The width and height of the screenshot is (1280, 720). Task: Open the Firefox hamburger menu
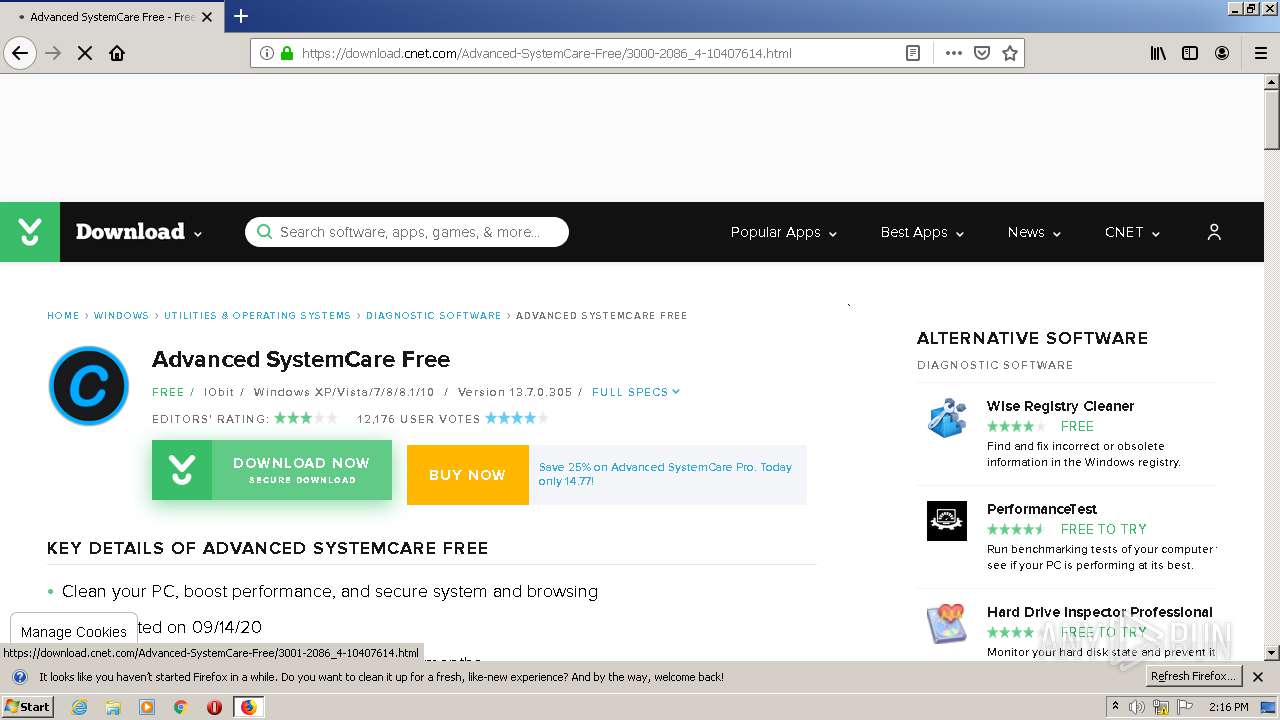pyautogui.click(x=1261, y=53)
